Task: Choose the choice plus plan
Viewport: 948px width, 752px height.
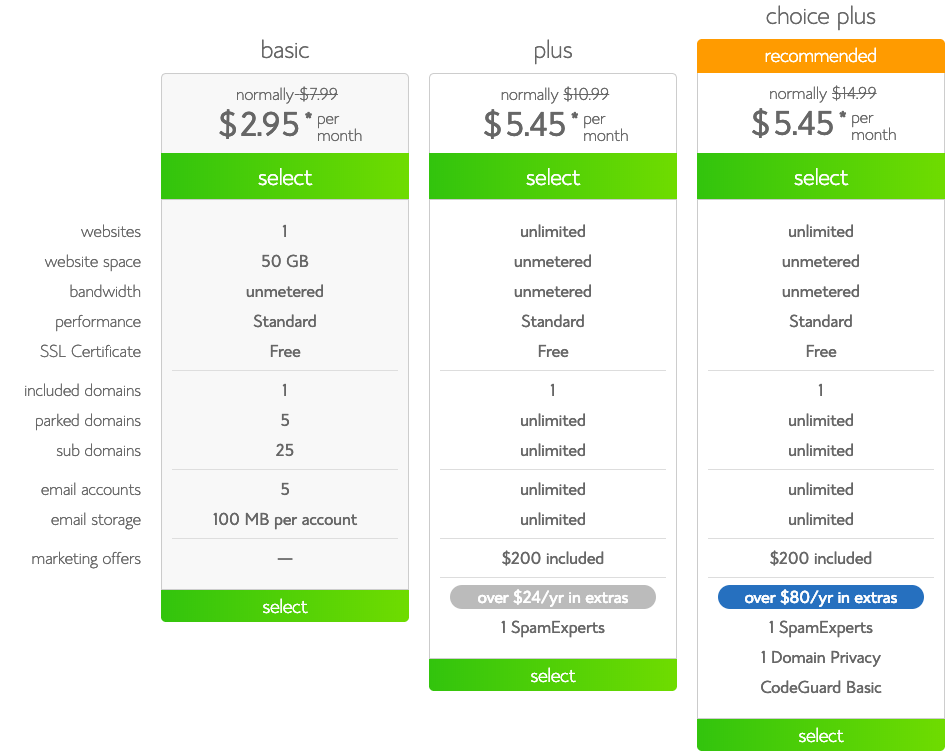Action: (820, 176)
